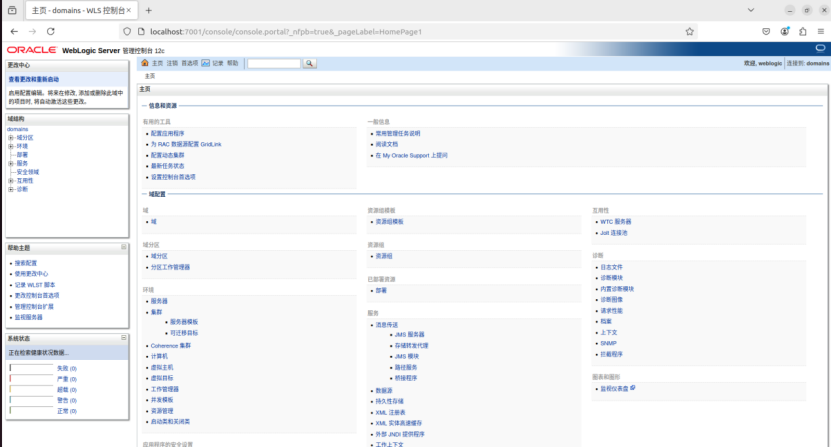Expand the 诊断 tree node
Image resolution: width=831 pixels, height=447 pixels.
tap(11, 189)
